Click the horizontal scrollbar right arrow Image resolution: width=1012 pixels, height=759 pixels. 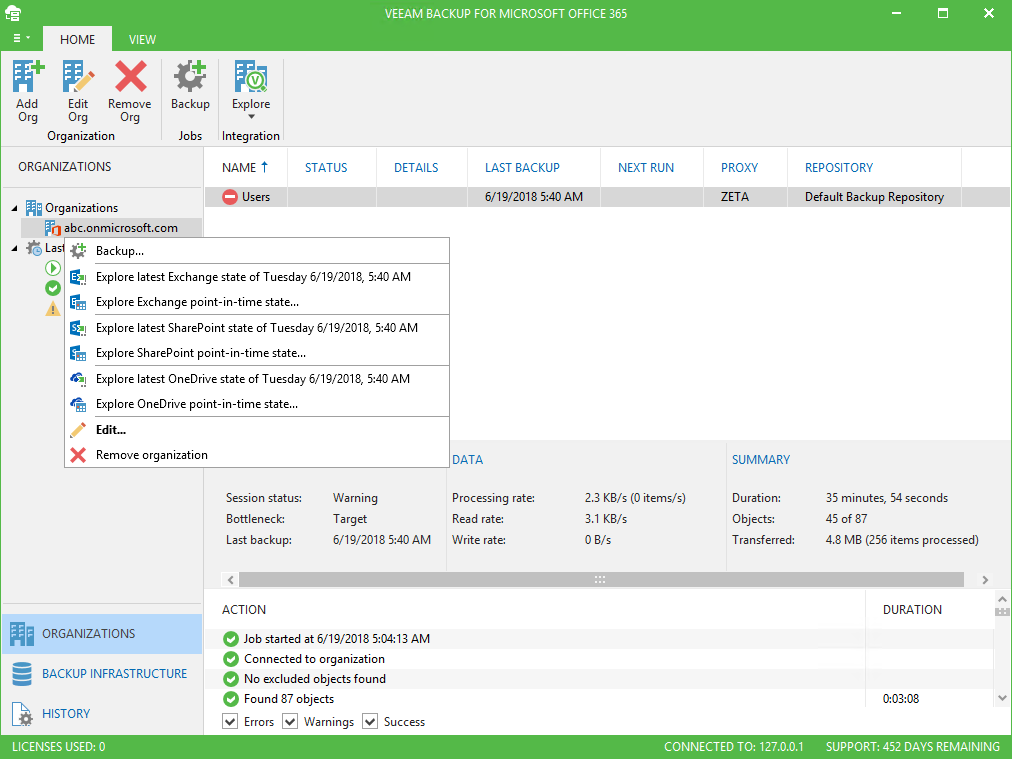click(x=986, y=580)
